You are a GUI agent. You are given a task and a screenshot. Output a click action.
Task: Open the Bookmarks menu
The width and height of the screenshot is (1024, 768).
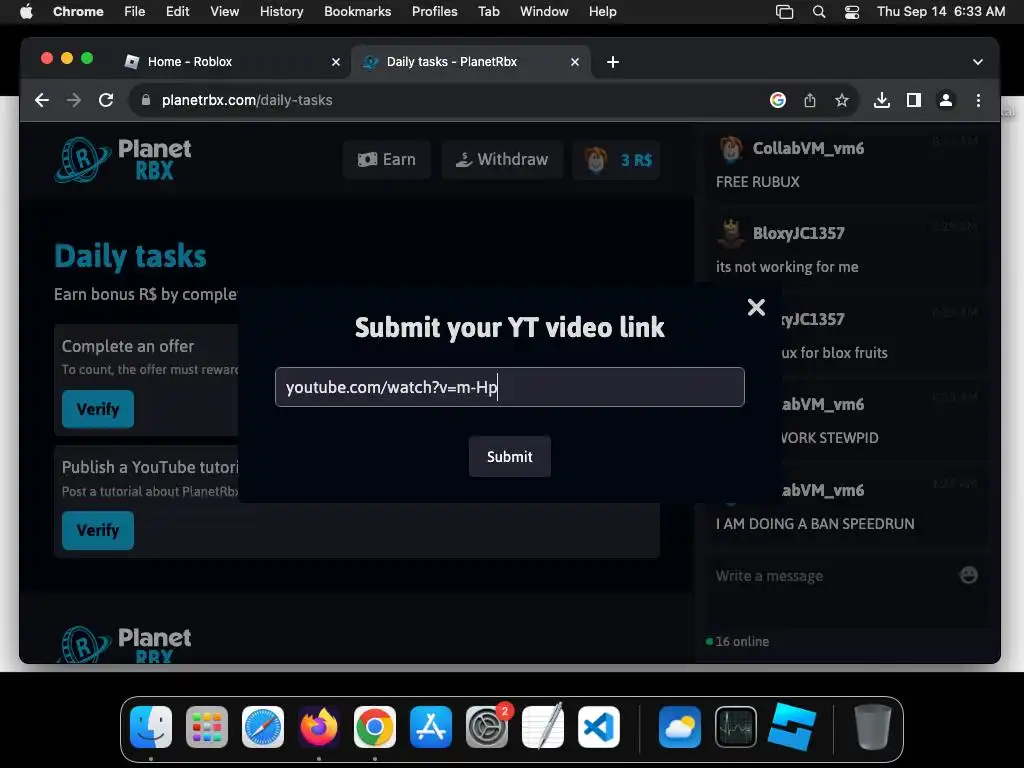(x=357, y=11)
